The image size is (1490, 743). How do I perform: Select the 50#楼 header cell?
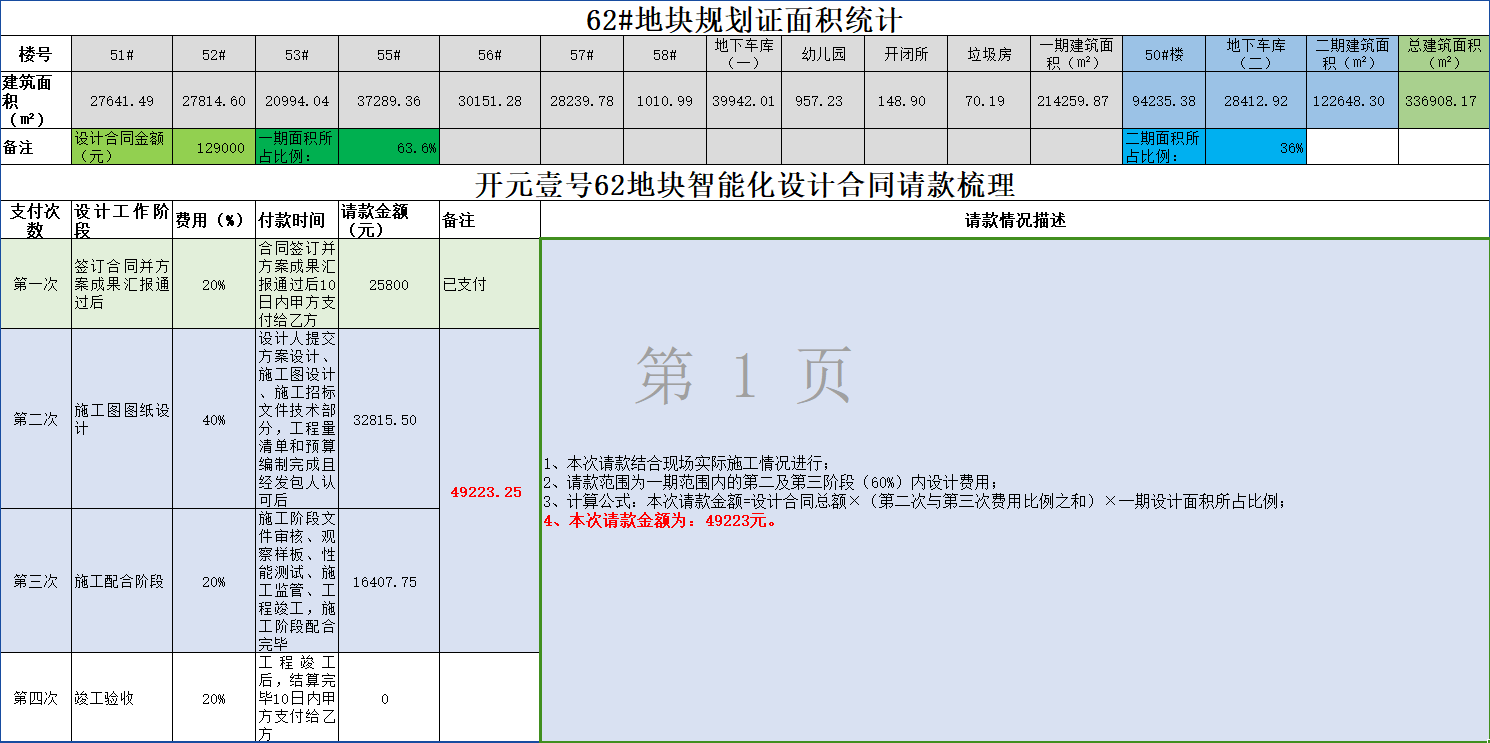point(1163,55)
